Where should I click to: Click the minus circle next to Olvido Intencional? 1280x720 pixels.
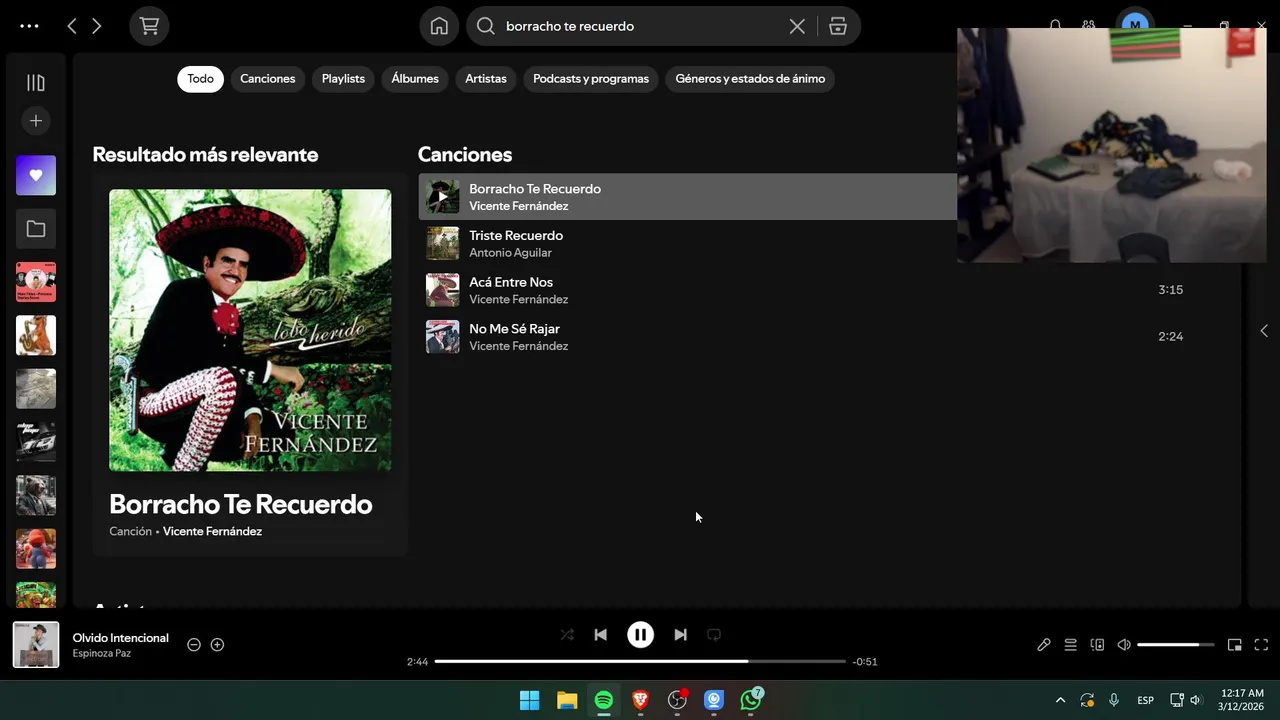pyautogui.click(x=194, y=645)
